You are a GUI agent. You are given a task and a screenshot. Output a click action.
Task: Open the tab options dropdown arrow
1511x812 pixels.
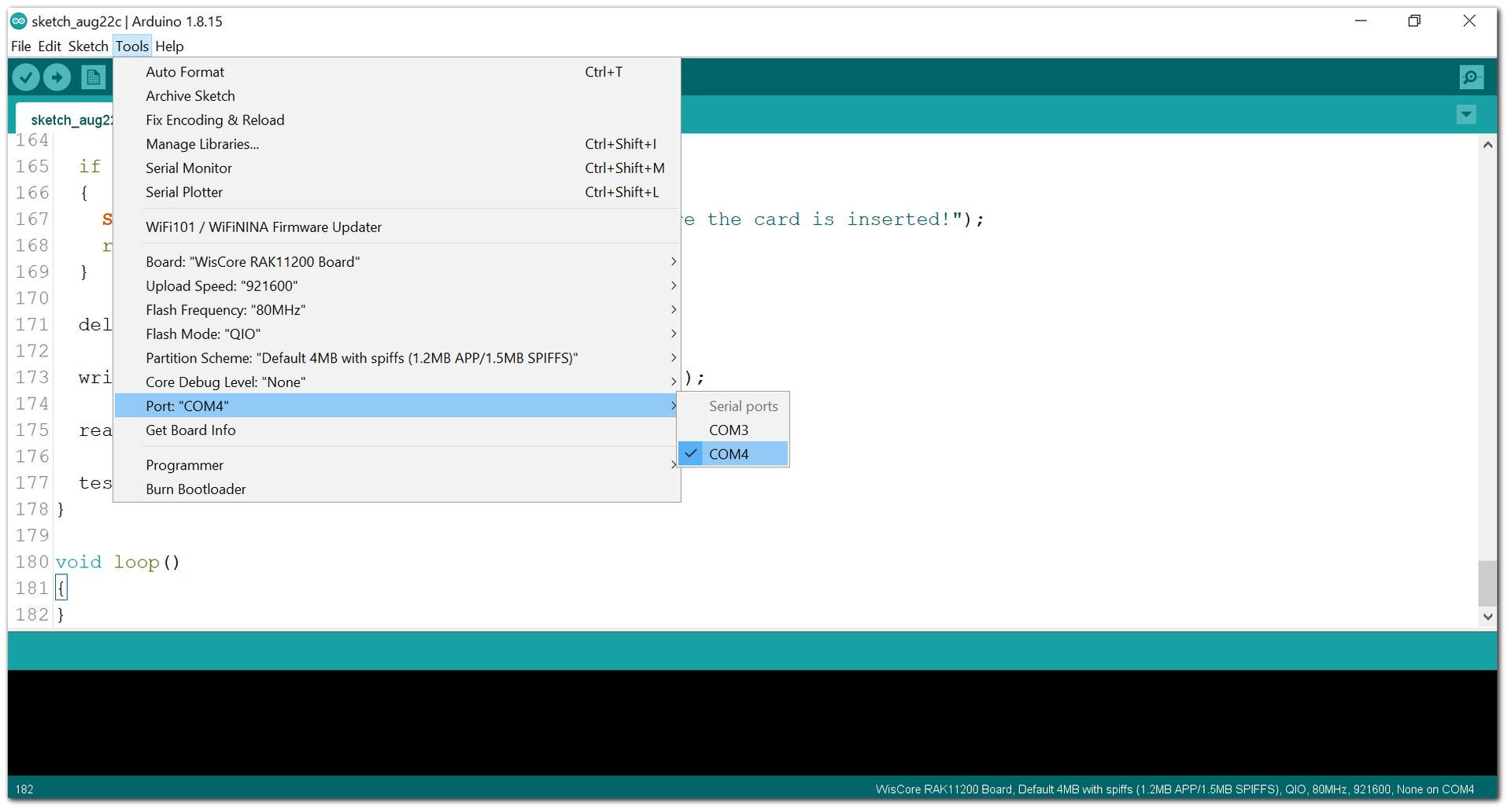point(1465,115)
